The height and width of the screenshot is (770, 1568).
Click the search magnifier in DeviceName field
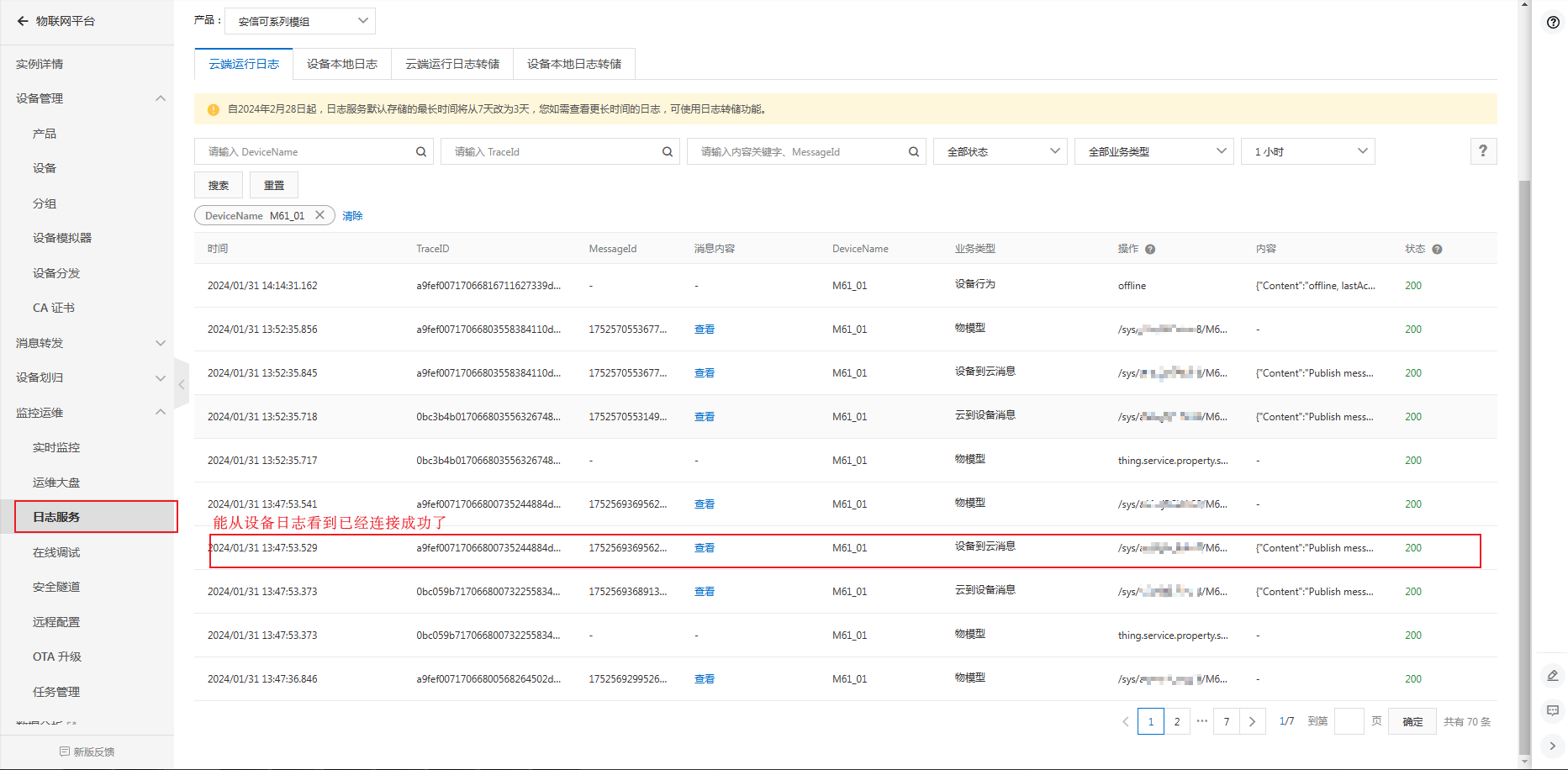click(x=421, y=151)
